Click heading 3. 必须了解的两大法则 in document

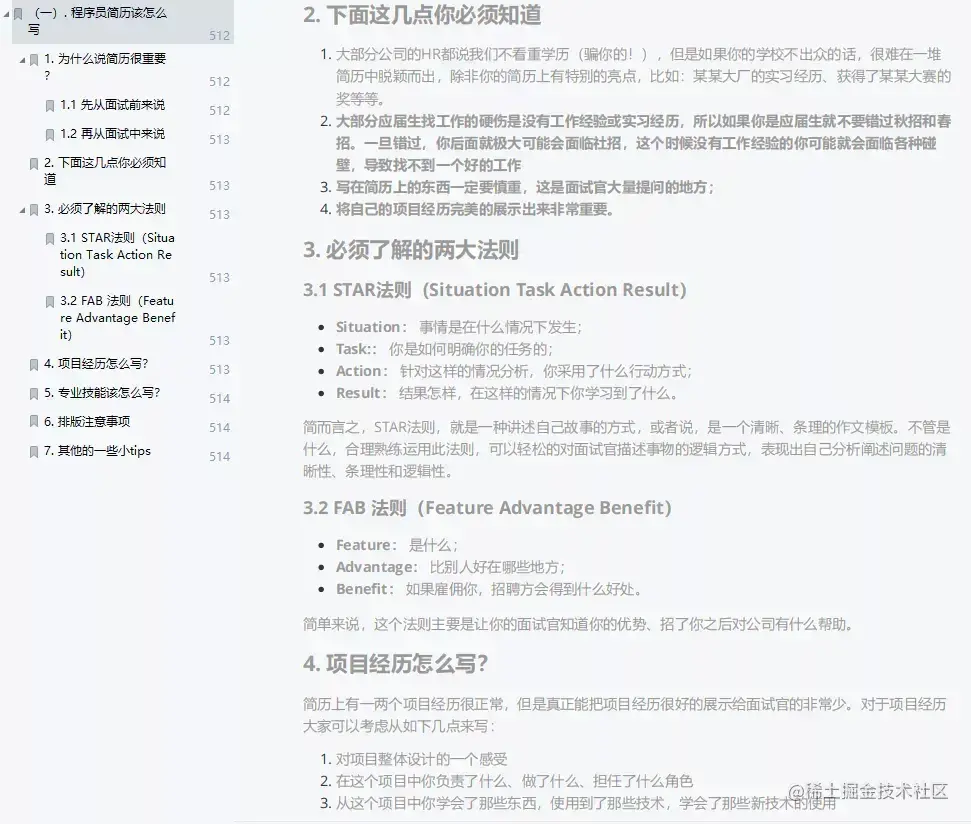pos(411,250)
